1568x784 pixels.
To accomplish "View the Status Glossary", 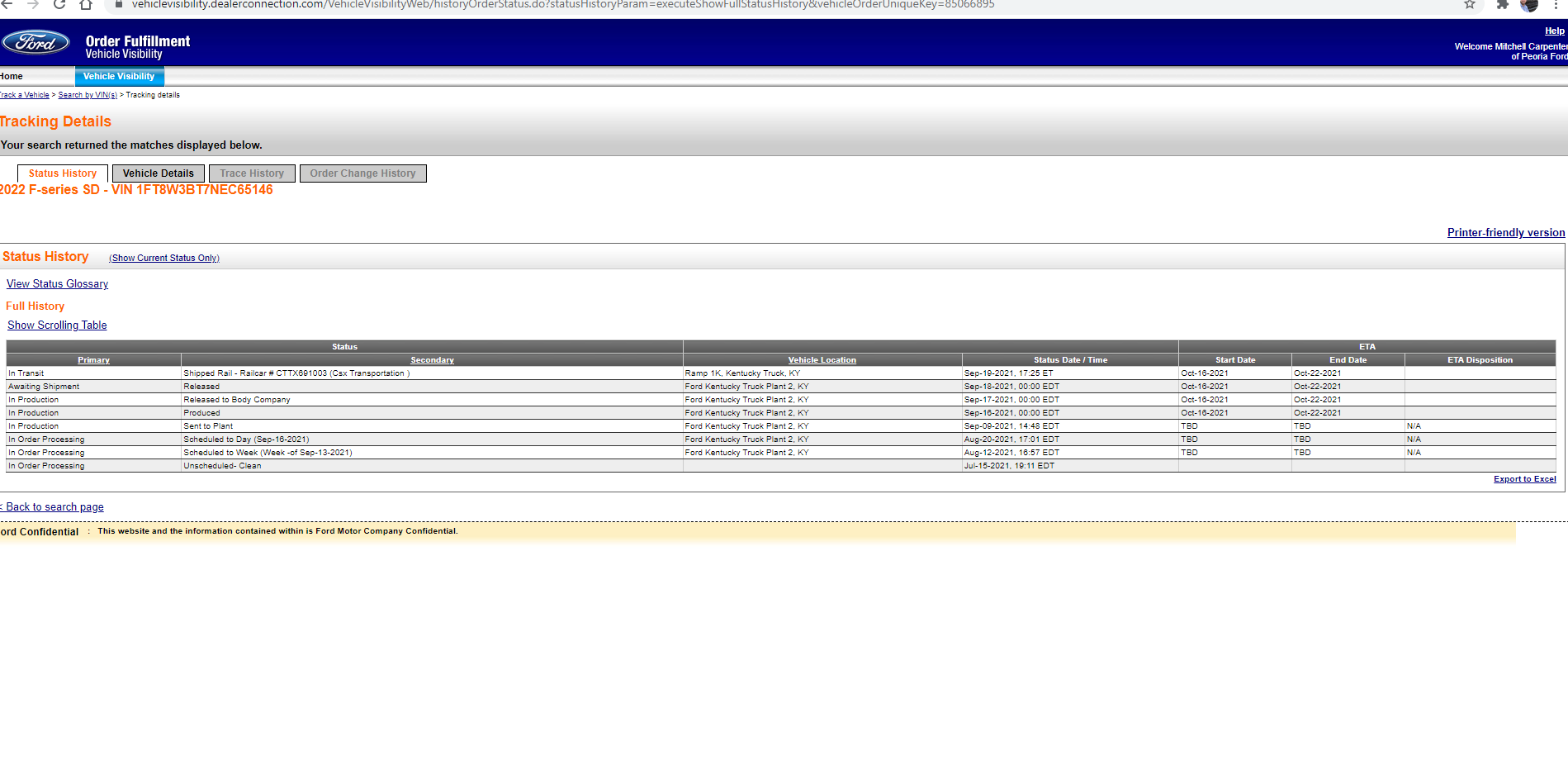I will point(57,283).
